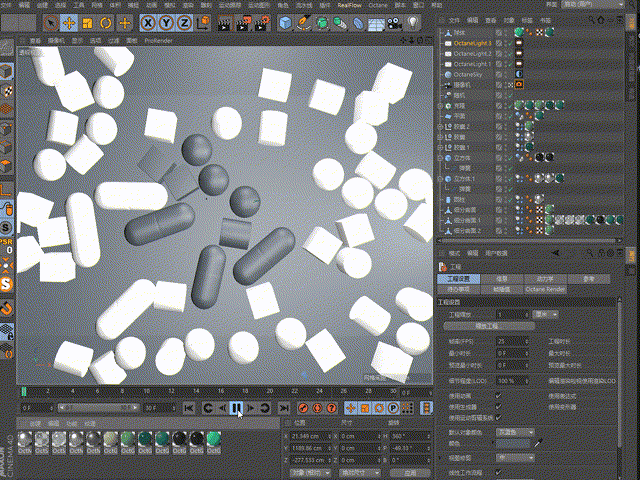Image resolution: width=640 pixels, height=480 pixels.
Task: Click the record keyframe red button
Action: [303, 408]
